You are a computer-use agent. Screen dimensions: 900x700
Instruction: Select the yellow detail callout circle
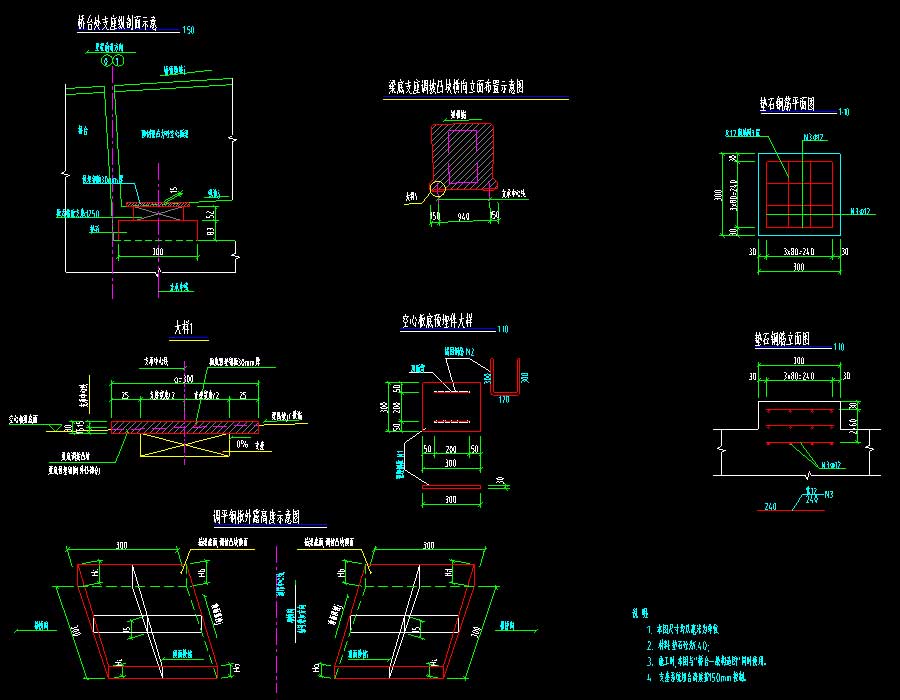tap(436, 187)
